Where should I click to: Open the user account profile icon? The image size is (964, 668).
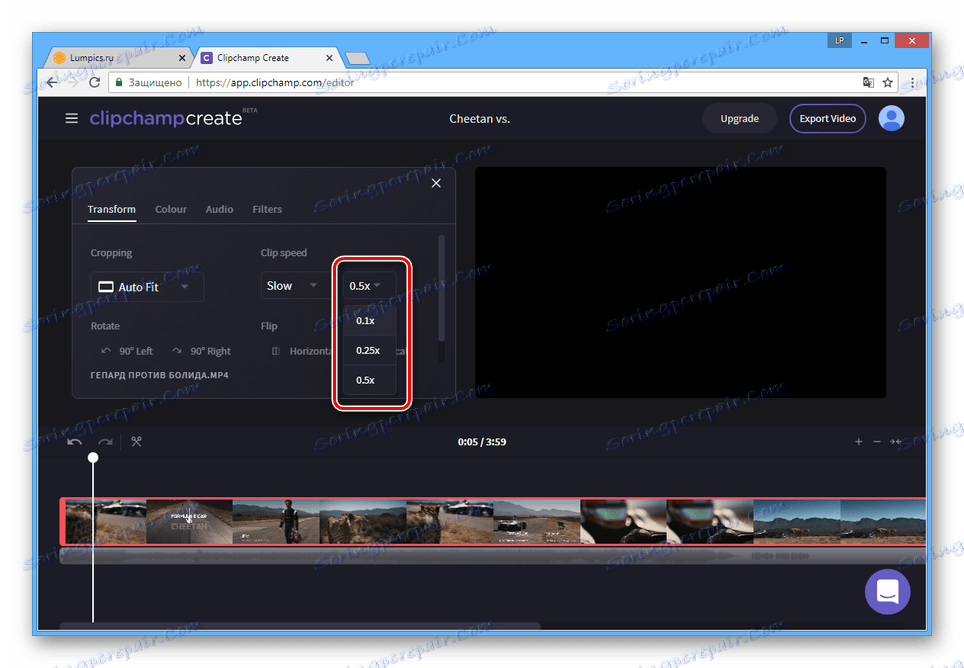coord(891,117)
